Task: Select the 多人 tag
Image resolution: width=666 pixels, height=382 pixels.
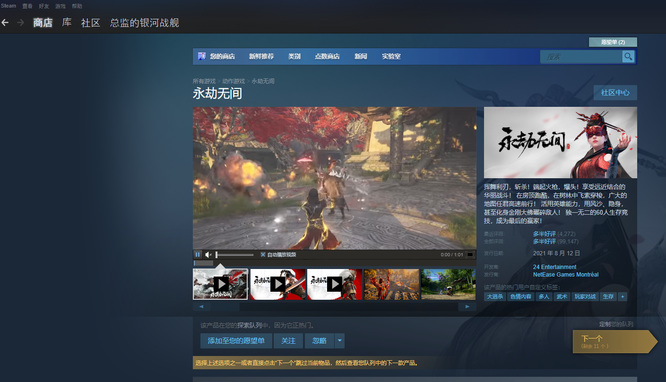Action: pyautogui.click(x=544, y=297)
